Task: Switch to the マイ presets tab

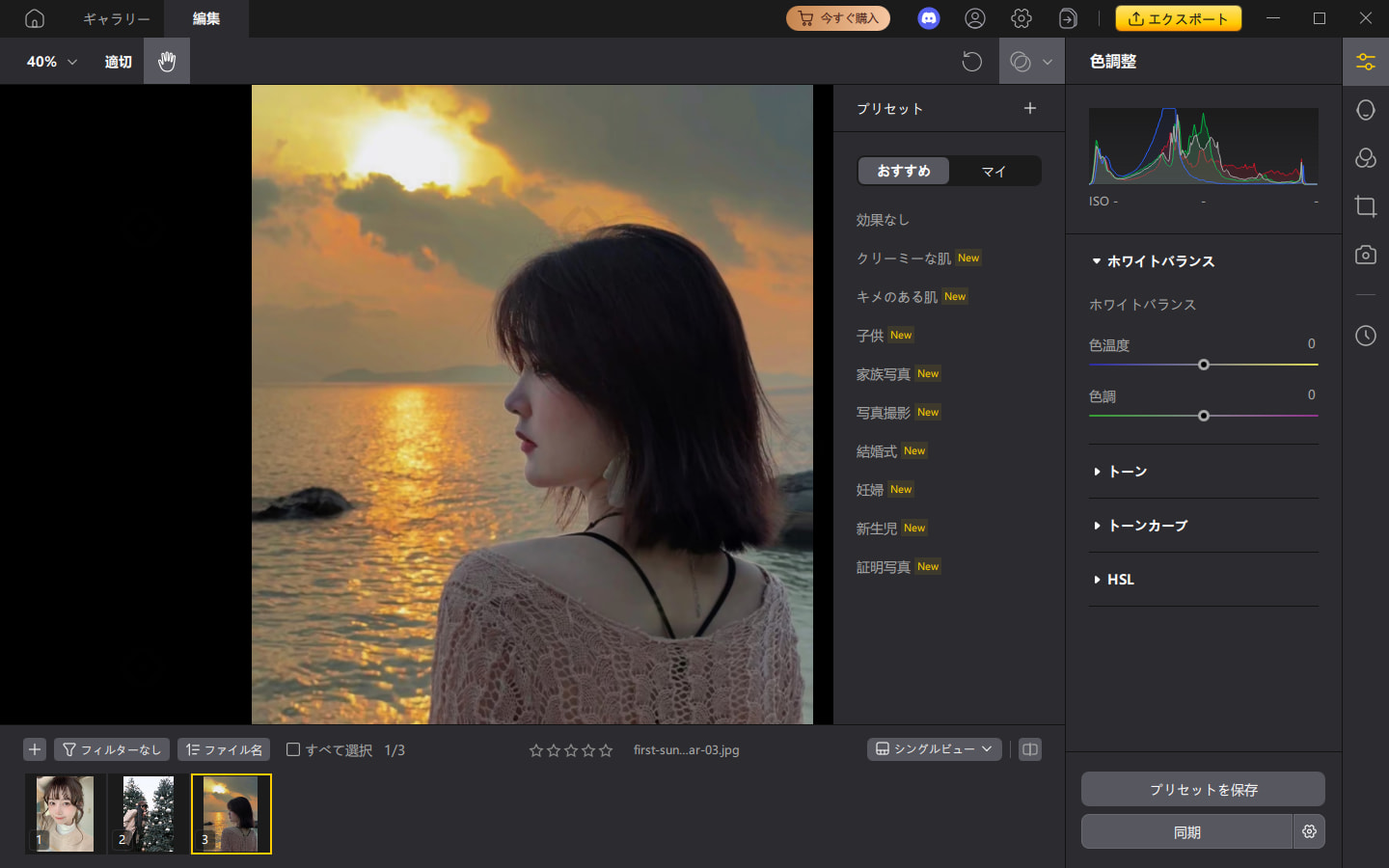Action: [x=995, y=171]
